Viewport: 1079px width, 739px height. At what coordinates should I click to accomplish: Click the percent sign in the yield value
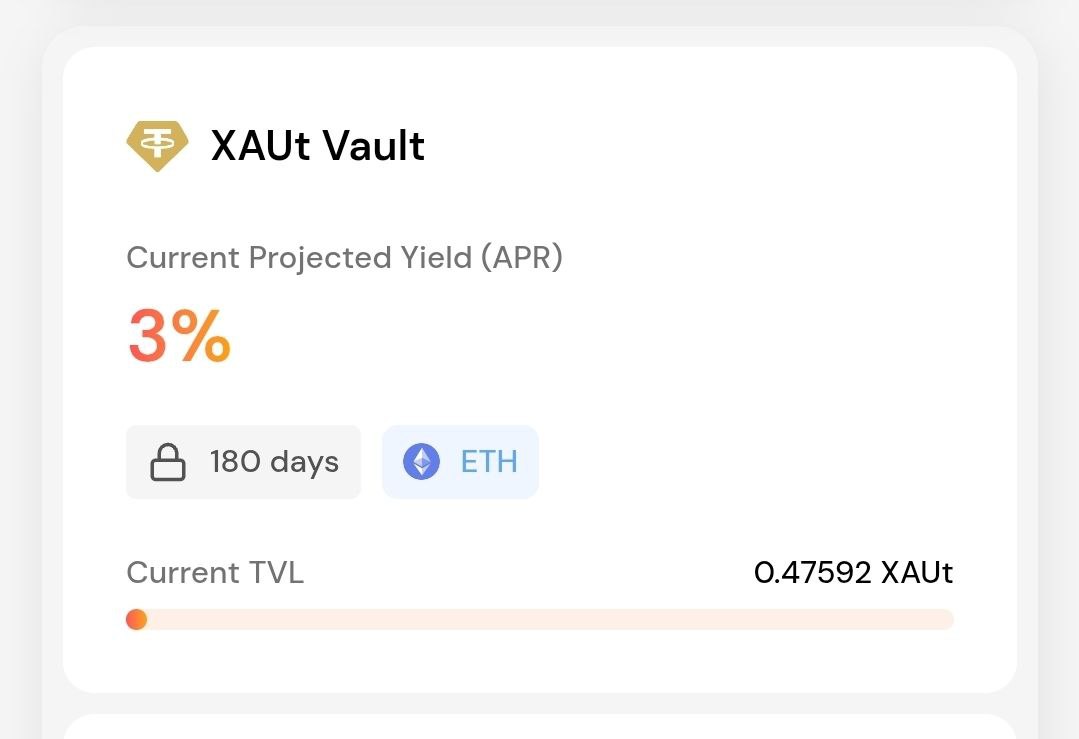click(204, 337)
